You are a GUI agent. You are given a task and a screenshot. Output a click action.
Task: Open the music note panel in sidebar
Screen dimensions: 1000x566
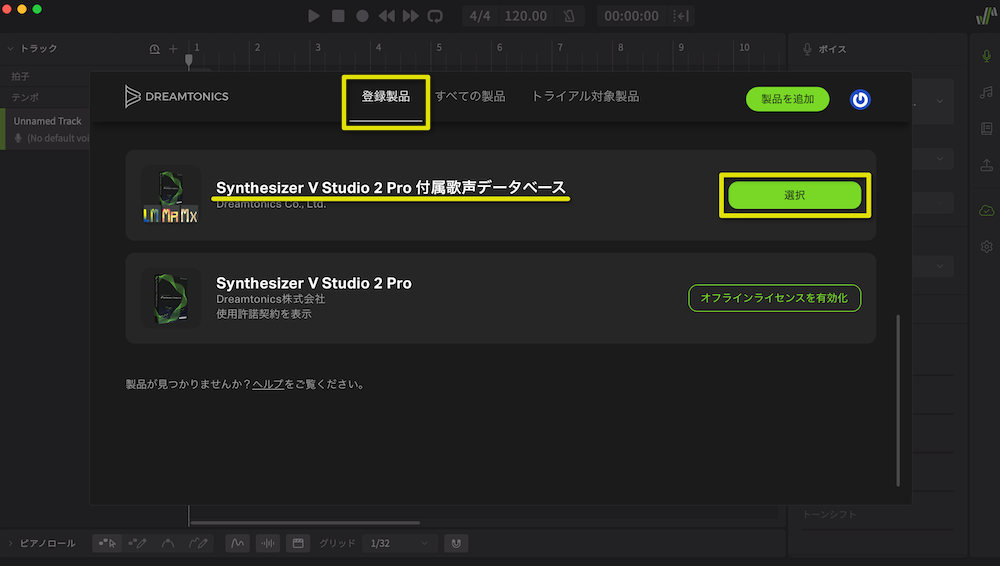(x=986, y=93)
